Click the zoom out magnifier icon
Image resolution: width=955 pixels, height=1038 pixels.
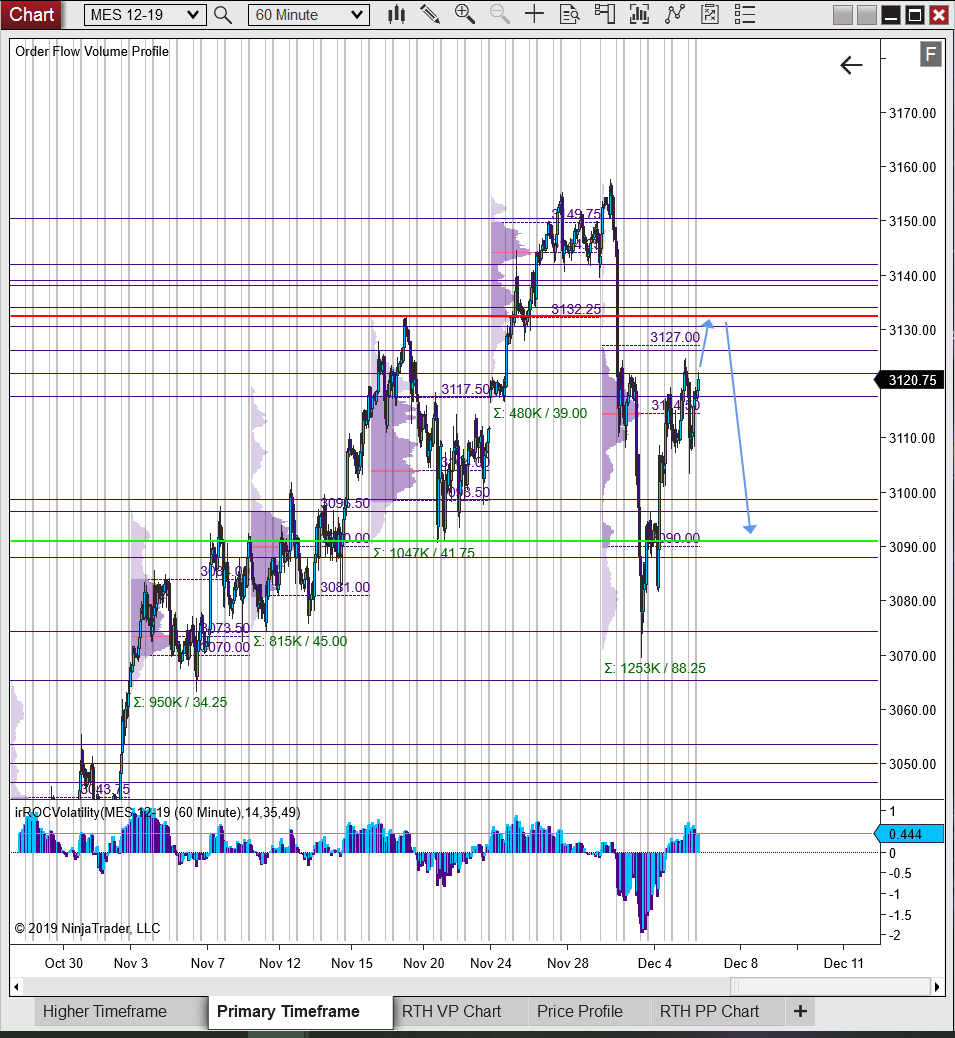coord(500,14)
